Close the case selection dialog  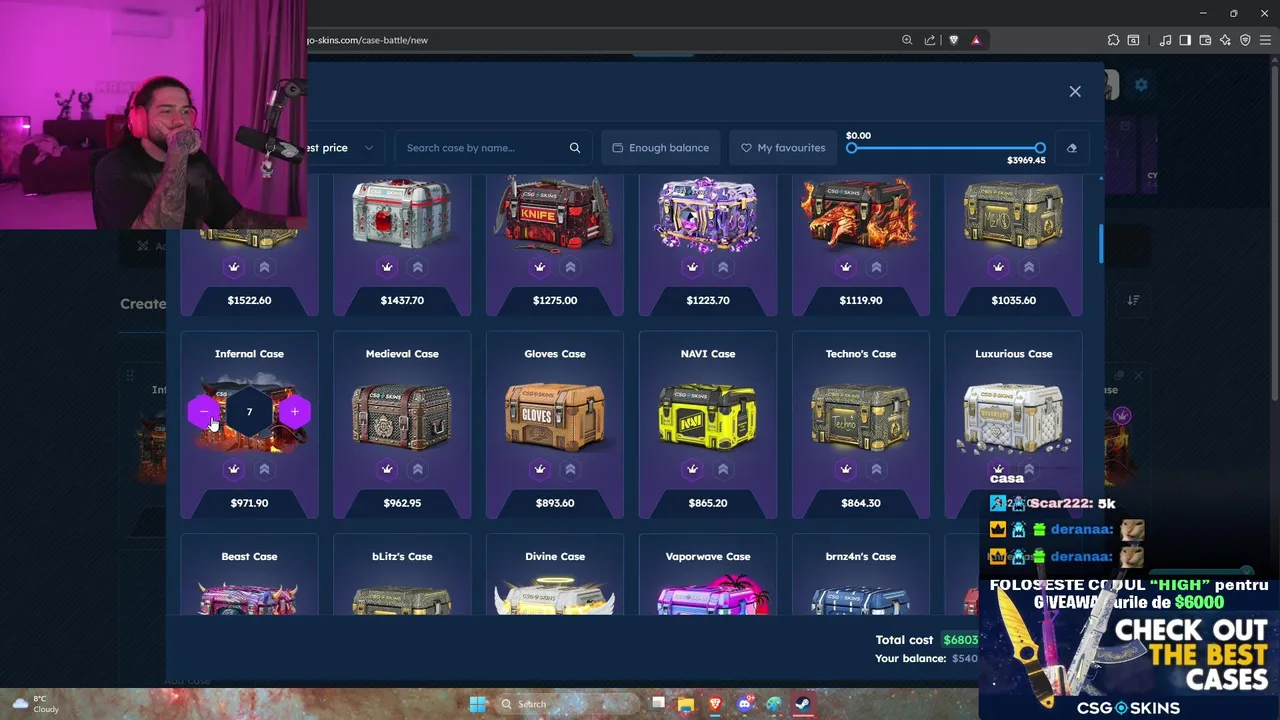1075,92
